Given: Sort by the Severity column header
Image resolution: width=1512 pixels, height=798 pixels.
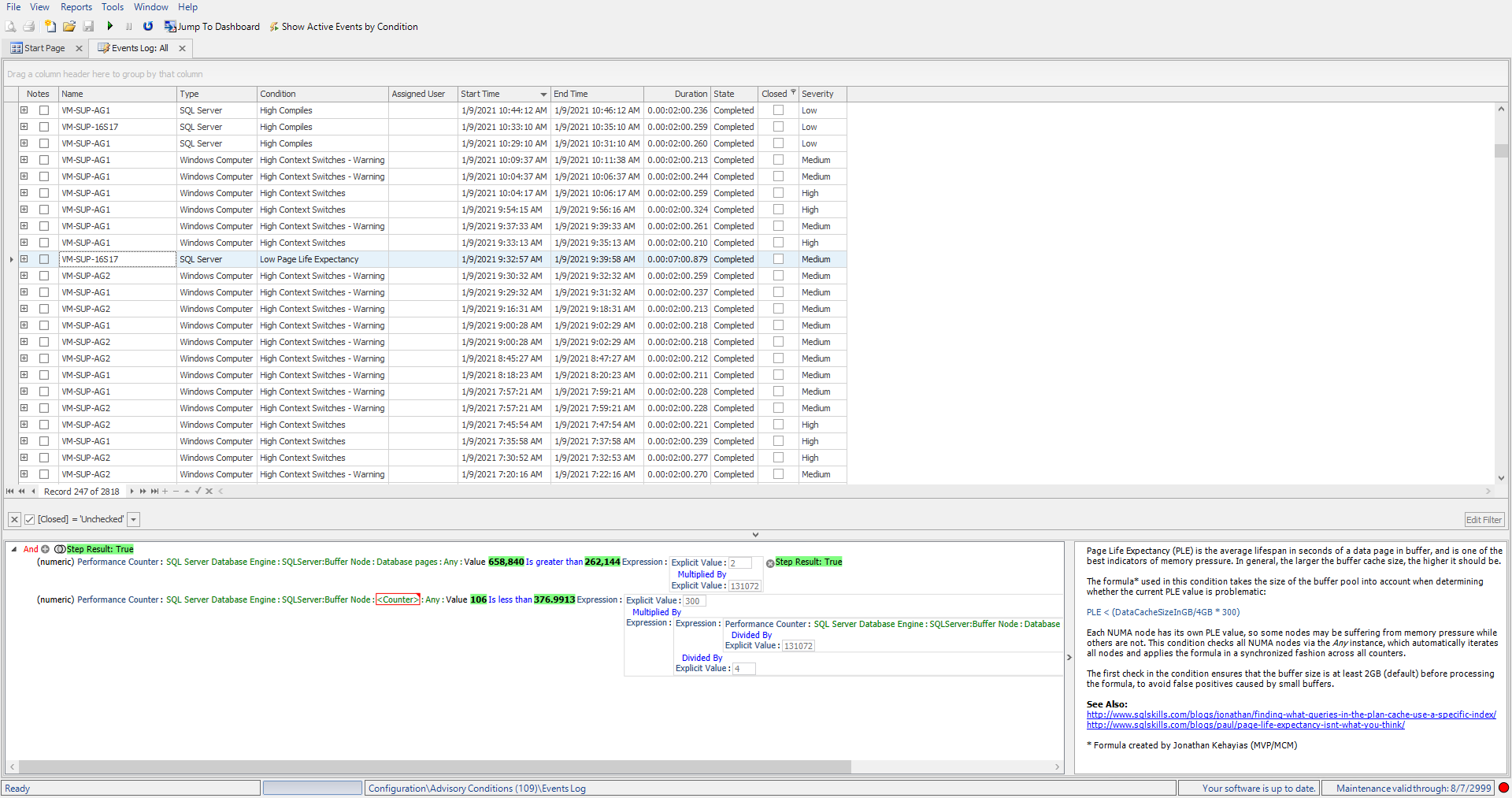Looking at the screenshot, I should [817, 94].
